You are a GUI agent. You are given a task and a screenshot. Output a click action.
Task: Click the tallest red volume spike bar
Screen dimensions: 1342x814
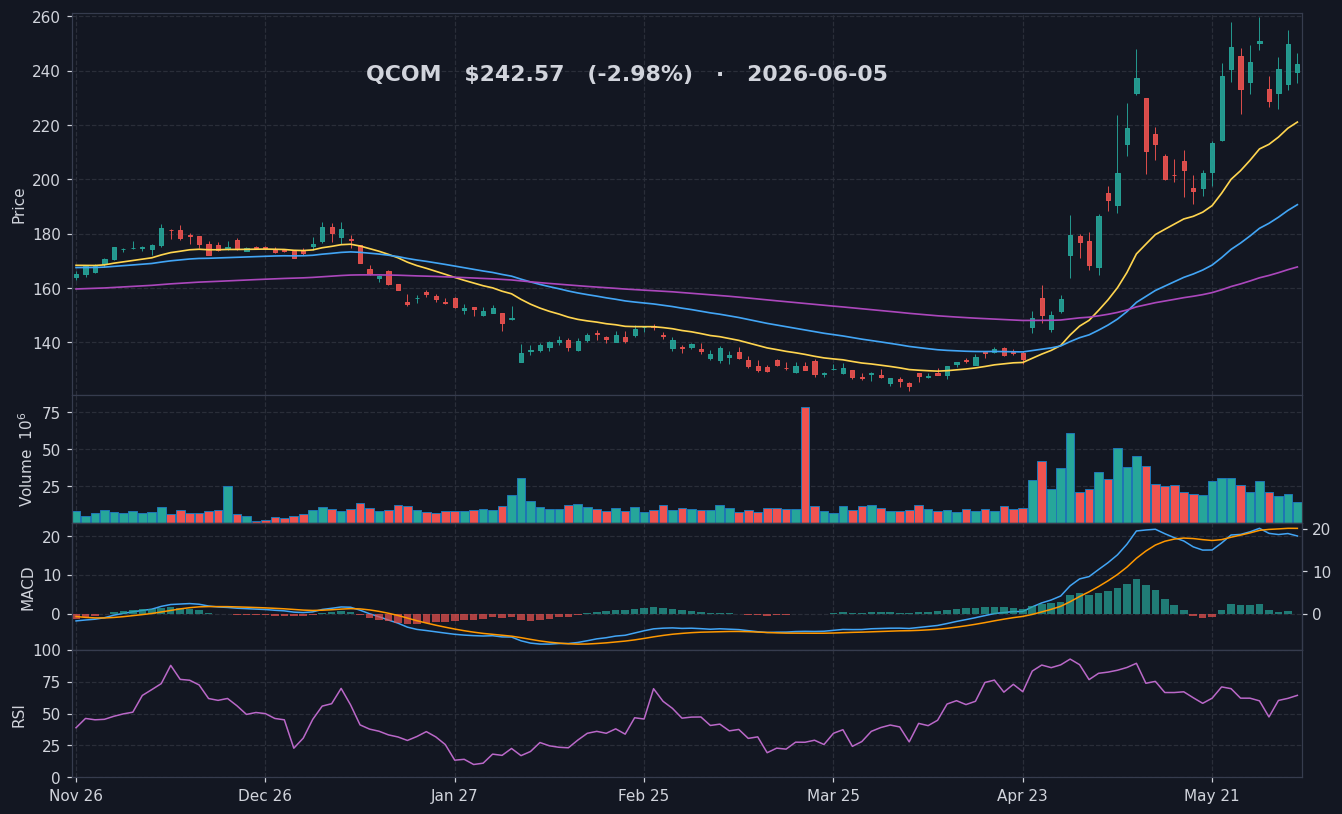pos(805,465)
